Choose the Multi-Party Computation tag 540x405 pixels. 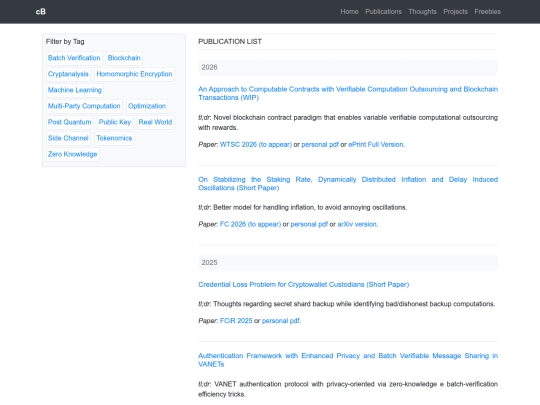tap(84, 106)
